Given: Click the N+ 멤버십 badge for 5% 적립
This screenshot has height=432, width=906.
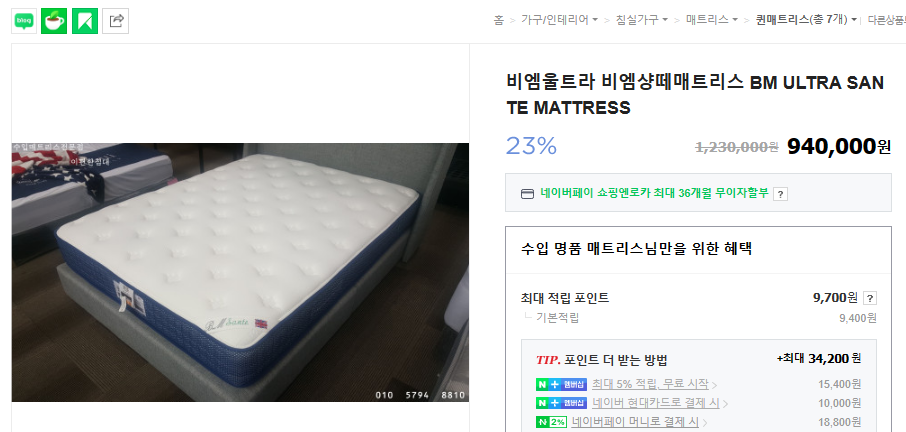Looking at the screenshot, I should coord(561,384).
